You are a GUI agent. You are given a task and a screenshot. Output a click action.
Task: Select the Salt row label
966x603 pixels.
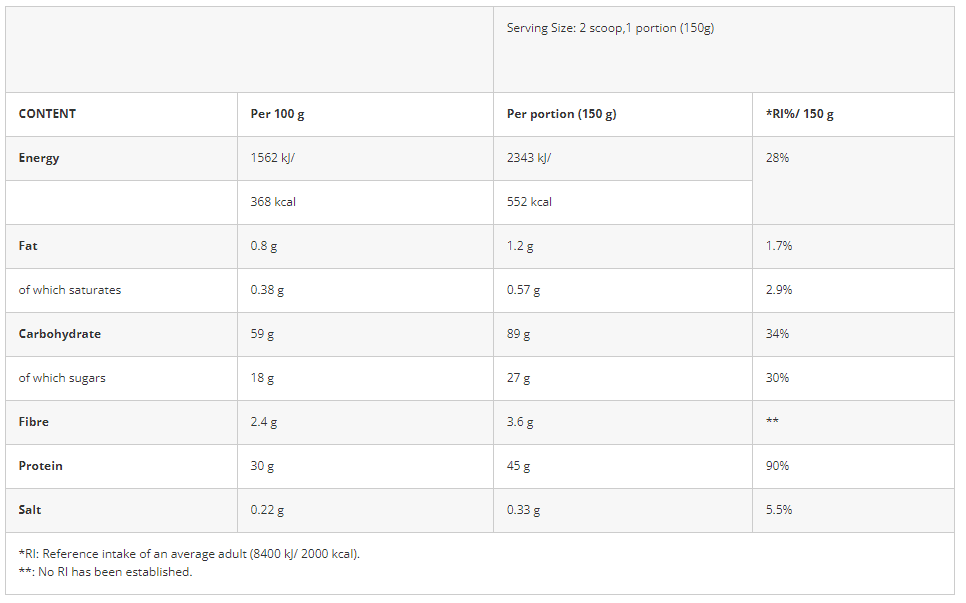tap(30, 510)
